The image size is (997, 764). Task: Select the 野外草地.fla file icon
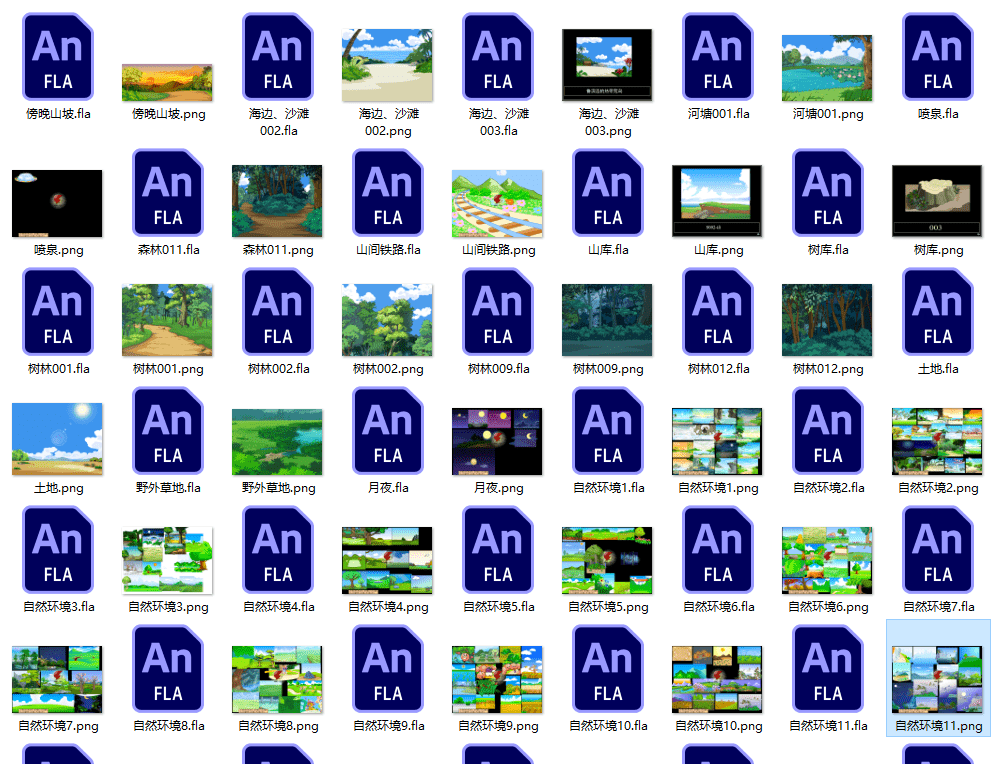(x=168, y=431)
